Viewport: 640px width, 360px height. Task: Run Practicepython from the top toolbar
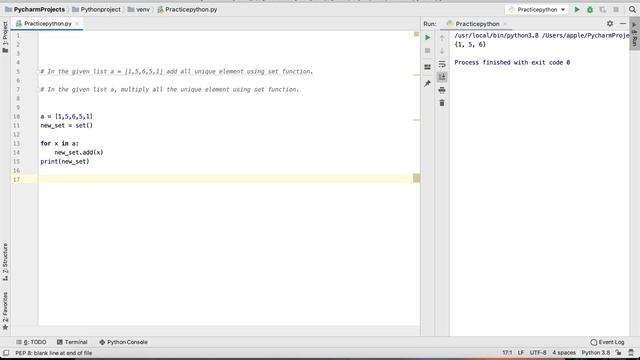(x=577, y=9)
